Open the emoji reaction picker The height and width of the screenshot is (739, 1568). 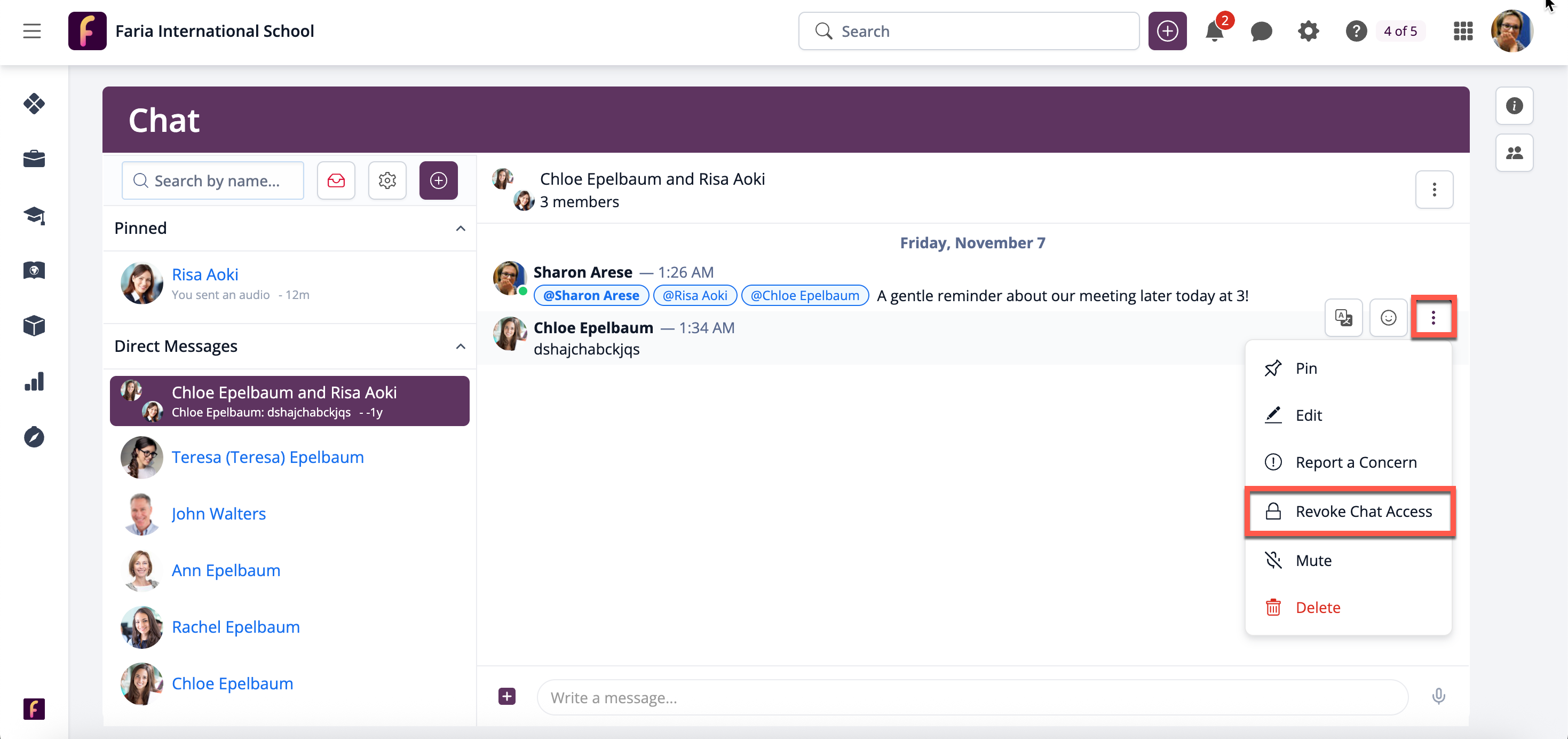(1388, 317)
